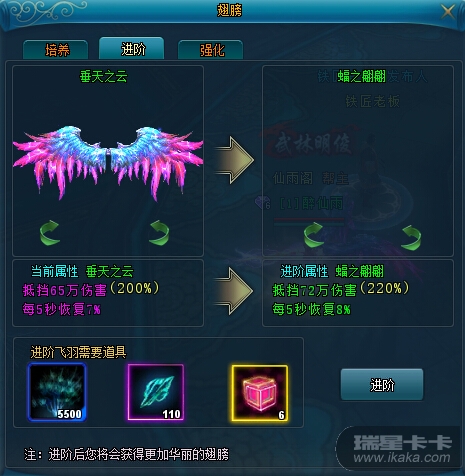Rotate 垂天之云 wings right with green arrow
Viewport: 465px width, 476px height.
point(159,233)
